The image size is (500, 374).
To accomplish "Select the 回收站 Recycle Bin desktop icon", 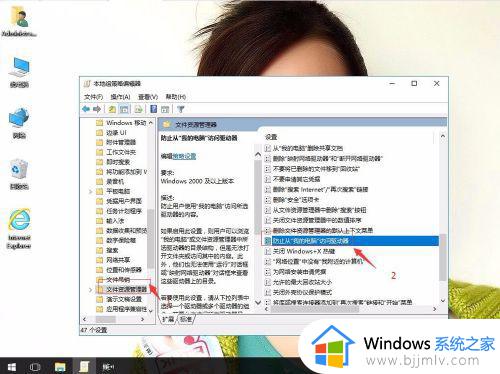I will (19, 174).
